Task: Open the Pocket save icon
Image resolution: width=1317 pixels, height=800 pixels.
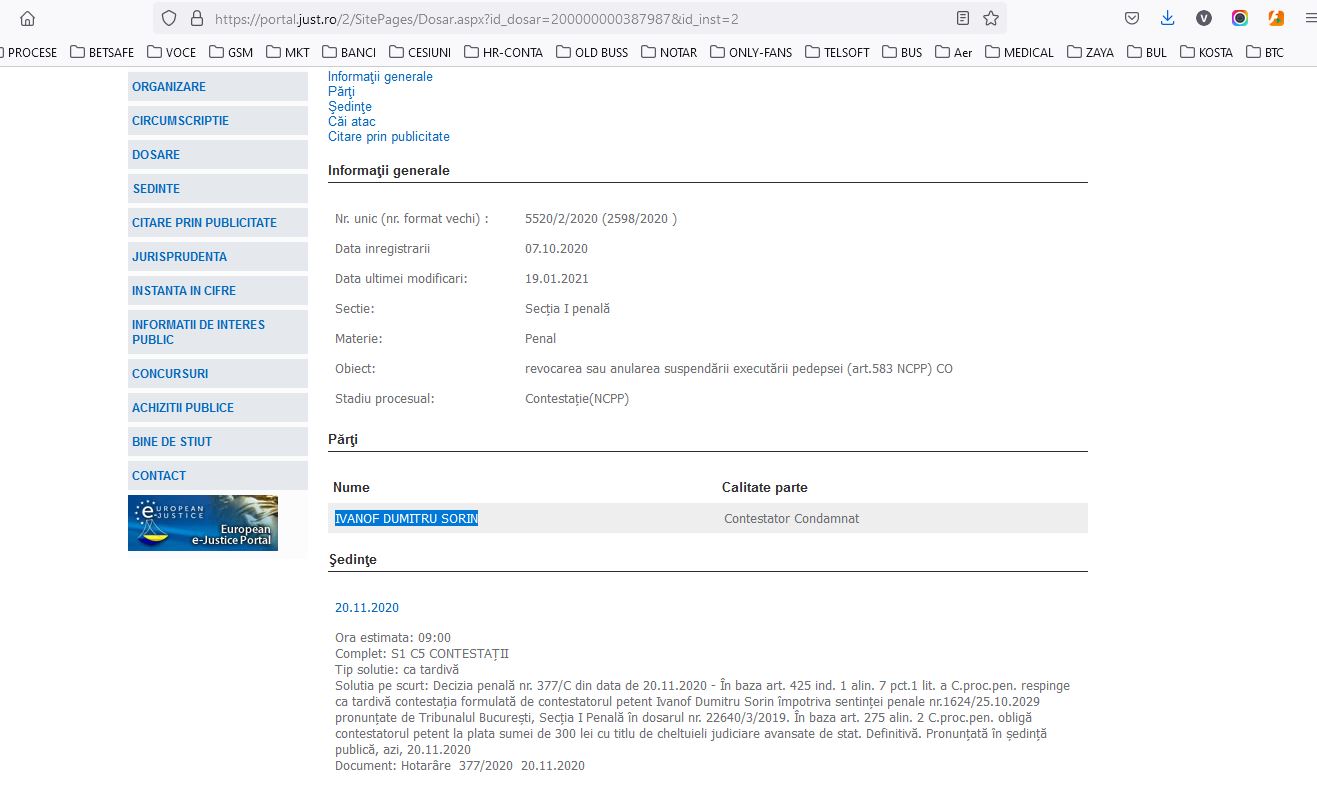Action: pyautogui.click(x=1132, y=18)
